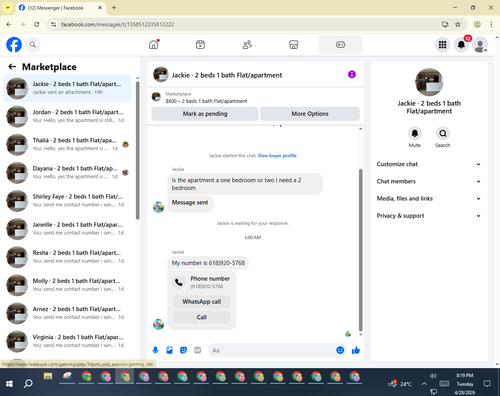Go back from Marketplace chats list

click(x=12, y=67)
